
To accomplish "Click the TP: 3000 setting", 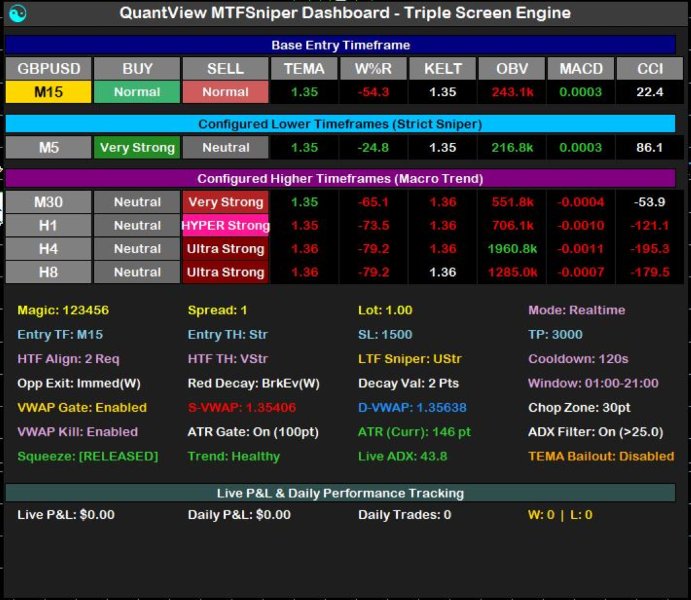I will point(555,335).
